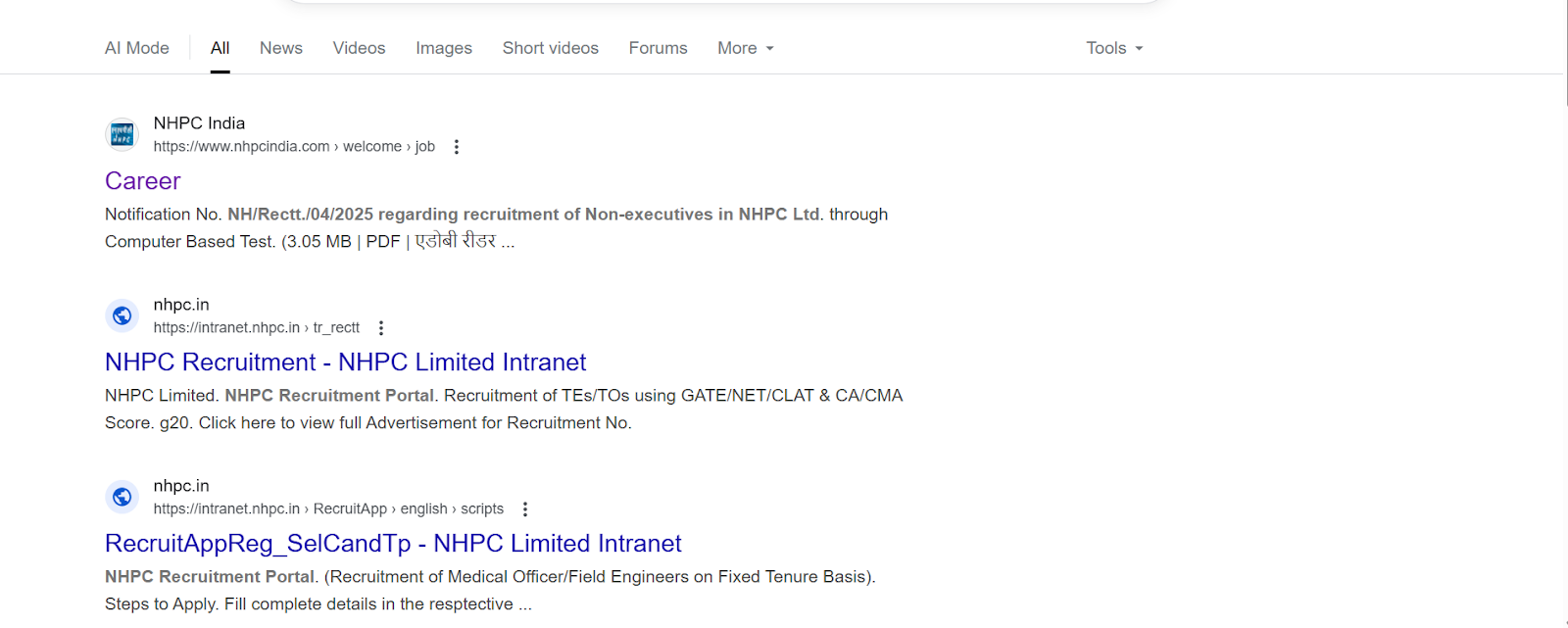Click the snippet line starting NHPC Limited. NHPC Recruitment Portal

[504, 396]
